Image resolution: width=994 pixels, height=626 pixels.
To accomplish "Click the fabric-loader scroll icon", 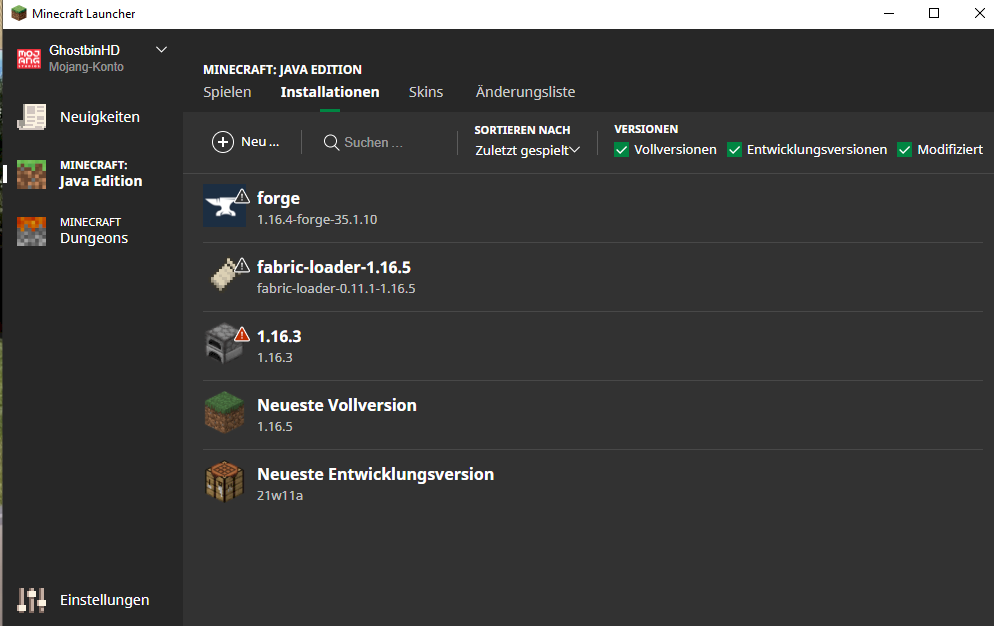I will (224, 275).
